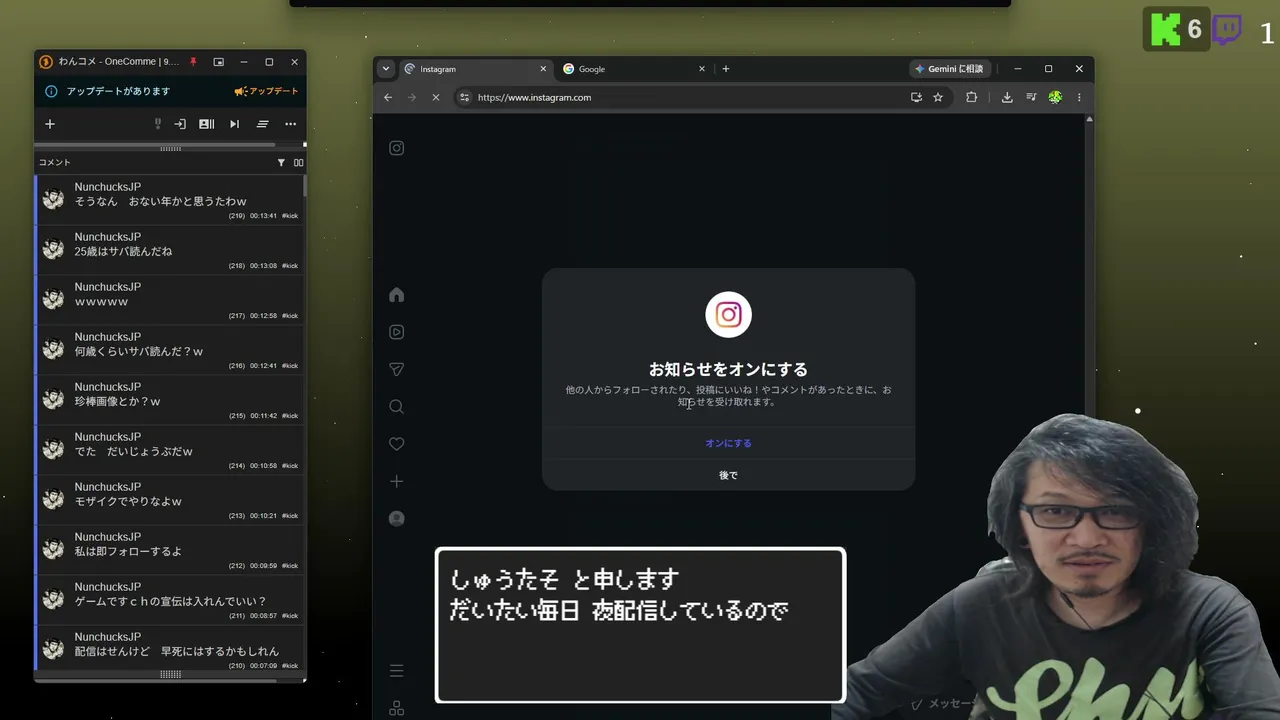Filter comments with the funnel icon

click(281, 162)
